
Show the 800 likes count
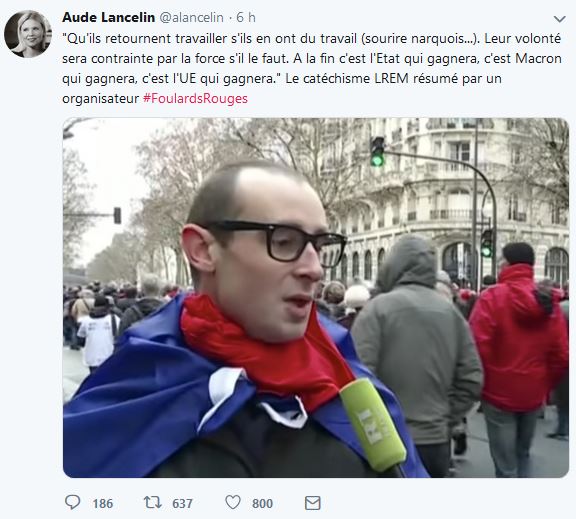pos(262,503)
